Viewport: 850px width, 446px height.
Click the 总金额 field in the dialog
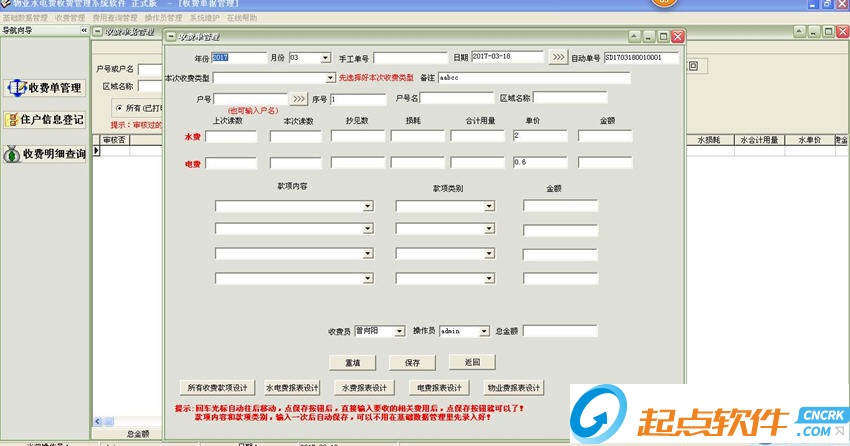(560, 331)
